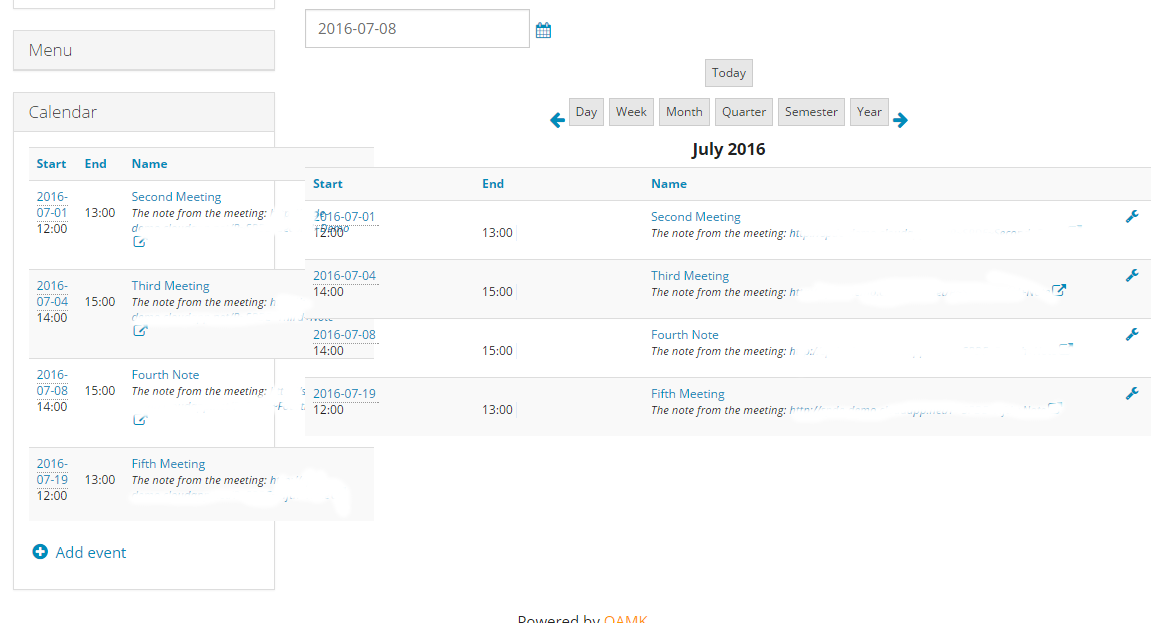The width and height of the screenshot is (1151, 623).
Task: Switch to Day view
Action: pyautogui.click(x=586, y=112)
